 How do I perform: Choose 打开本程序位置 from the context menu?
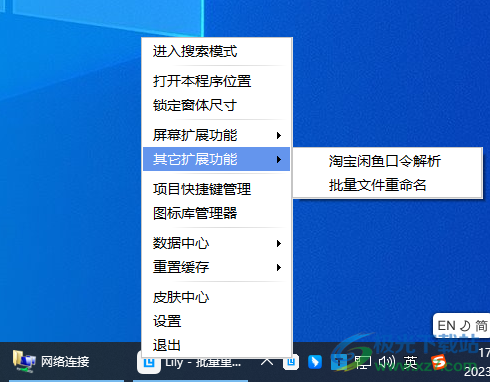tap(217, 81)
